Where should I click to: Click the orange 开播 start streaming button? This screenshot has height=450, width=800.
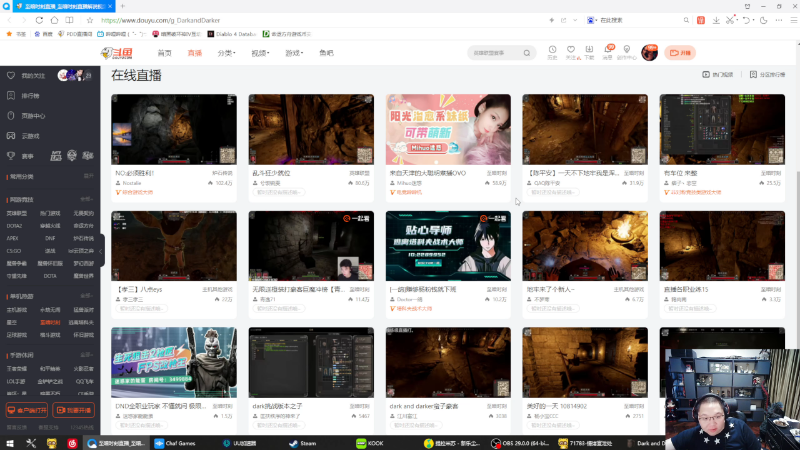[x=680, y=53]
